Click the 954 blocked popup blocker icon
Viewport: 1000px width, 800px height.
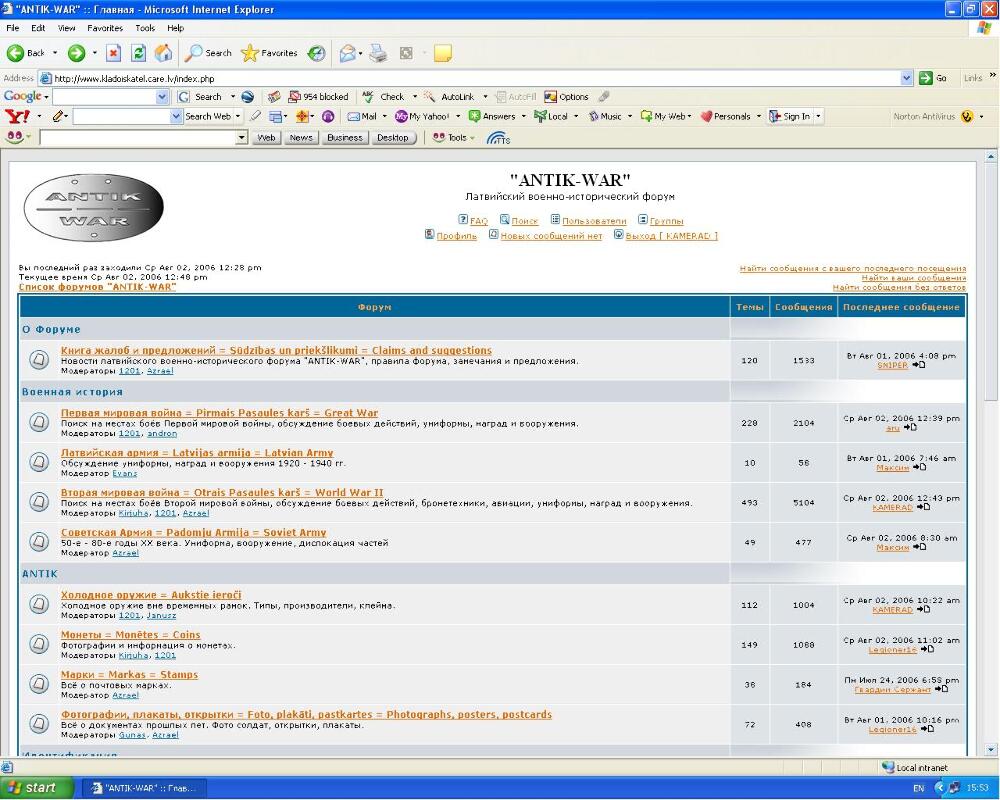[x=318, y=96]
